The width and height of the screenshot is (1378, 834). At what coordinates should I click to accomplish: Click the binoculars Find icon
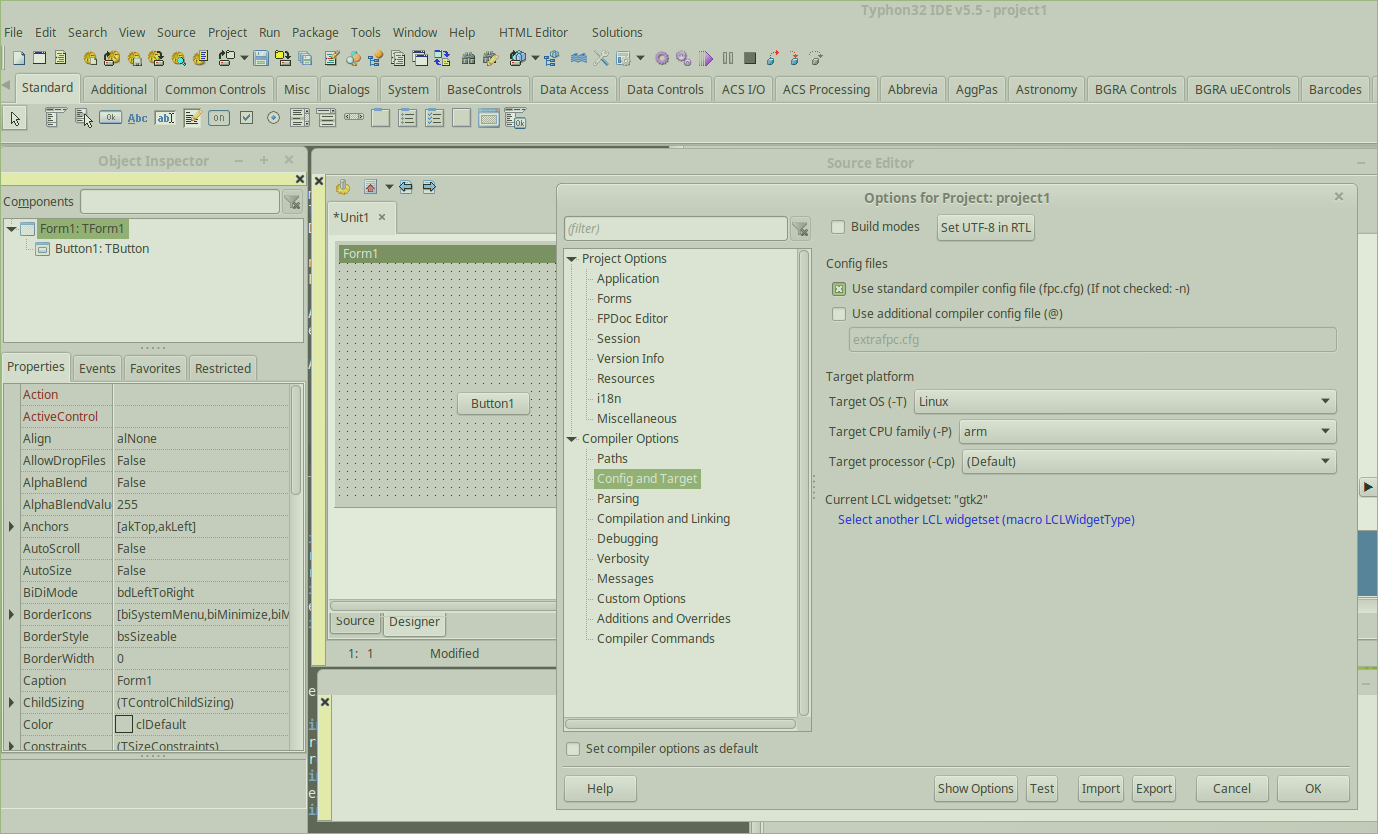468,58
